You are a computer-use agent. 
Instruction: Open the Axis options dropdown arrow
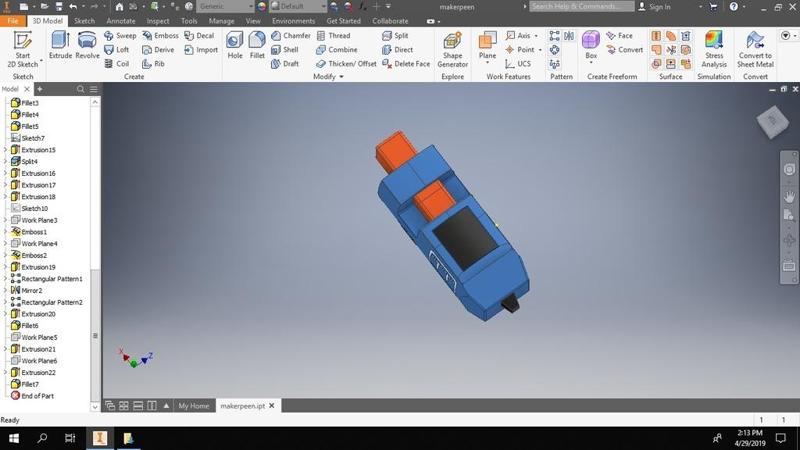pyautogui.click(x=536, y=36)
